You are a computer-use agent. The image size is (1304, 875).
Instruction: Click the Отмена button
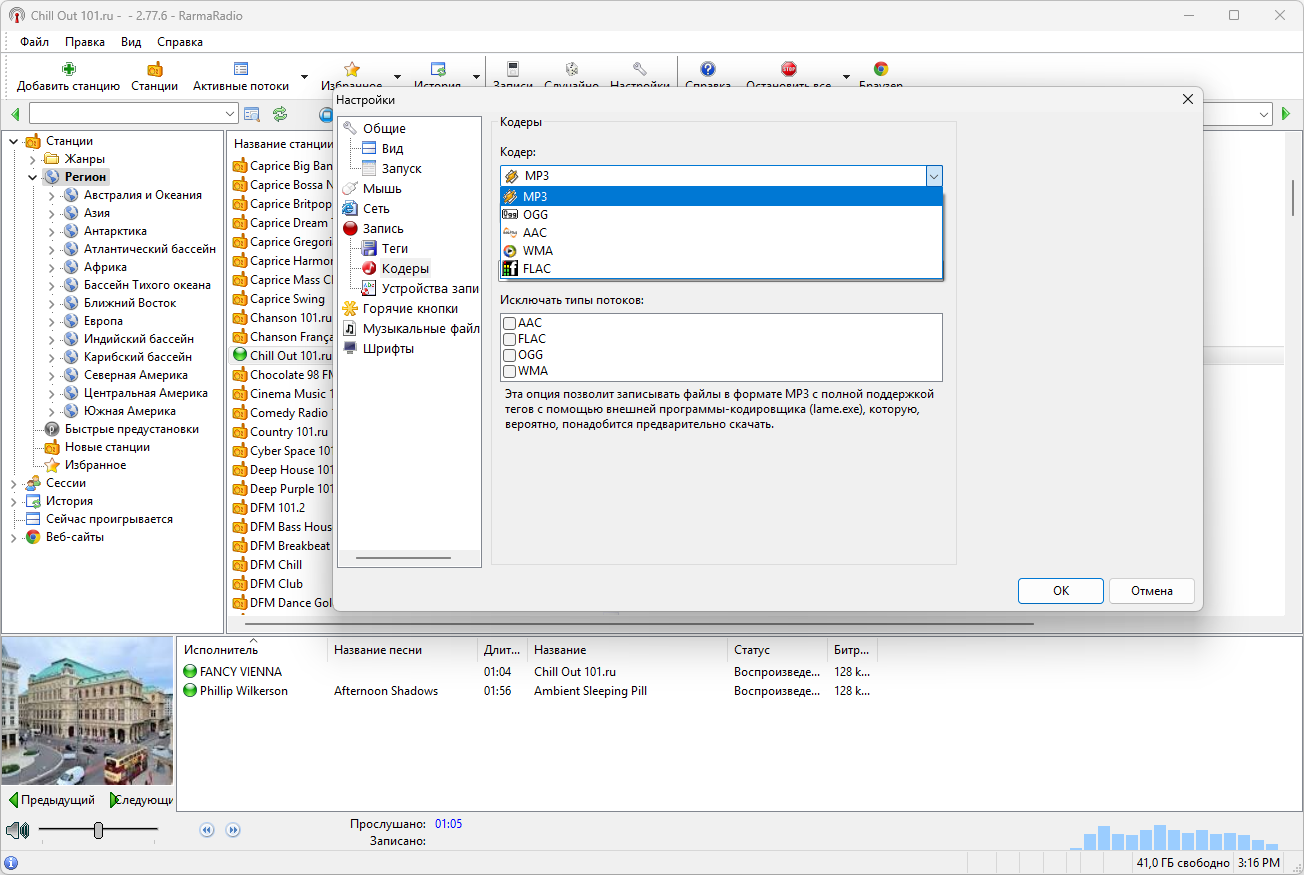click(x=1152, y=591)
